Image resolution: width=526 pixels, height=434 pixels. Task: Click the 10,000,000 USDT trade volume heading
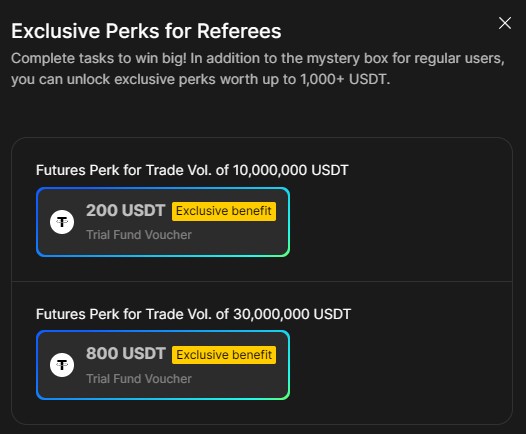(x=192, y=170)
